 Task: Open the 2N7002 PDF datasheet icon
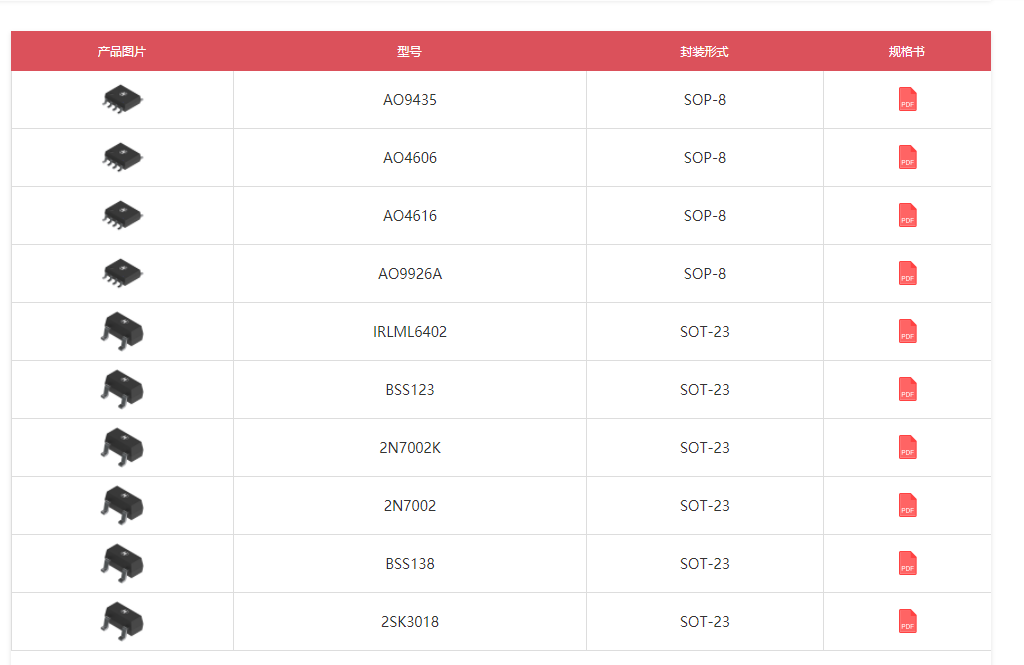(x=907, y=506)
